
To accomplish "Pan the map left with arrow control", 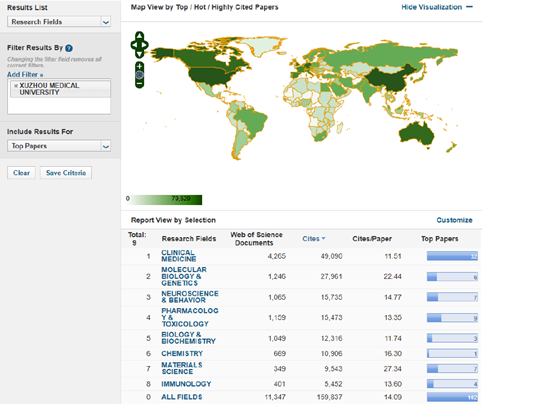I will coord(134,45).
